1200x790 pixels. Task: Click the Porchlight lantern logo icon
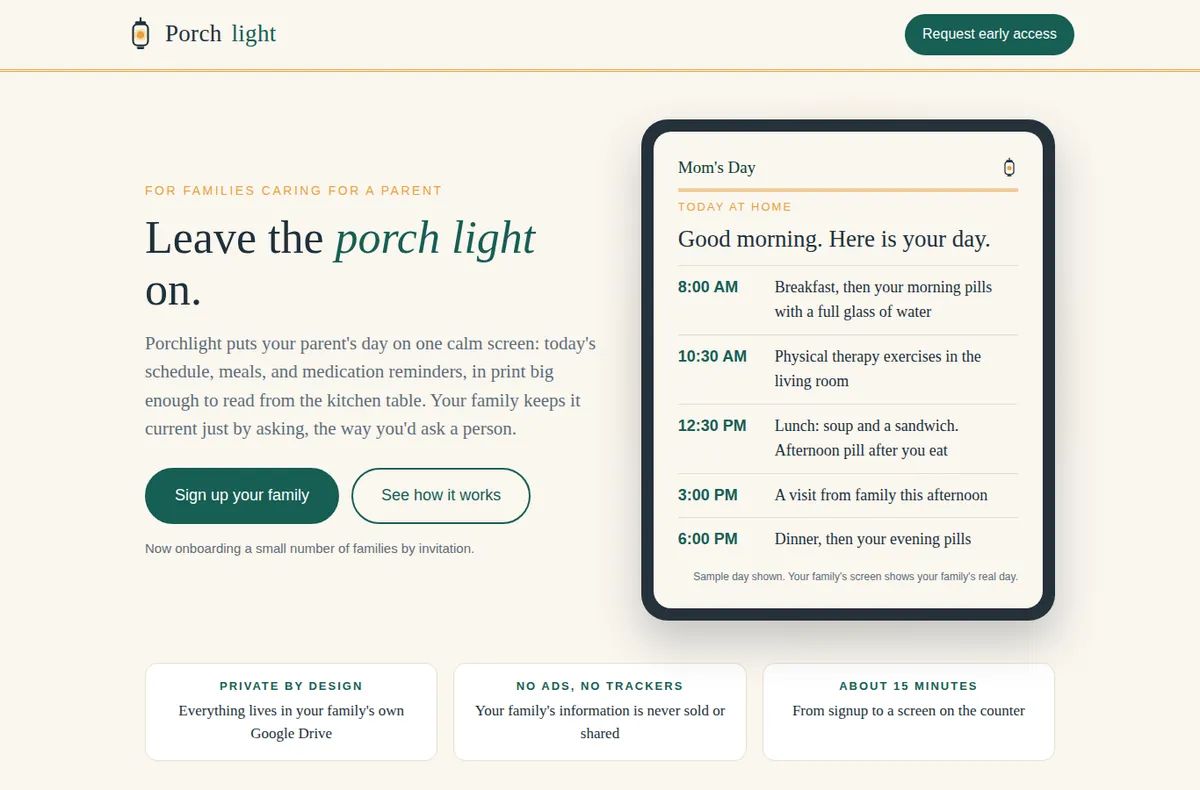point(140,34)
